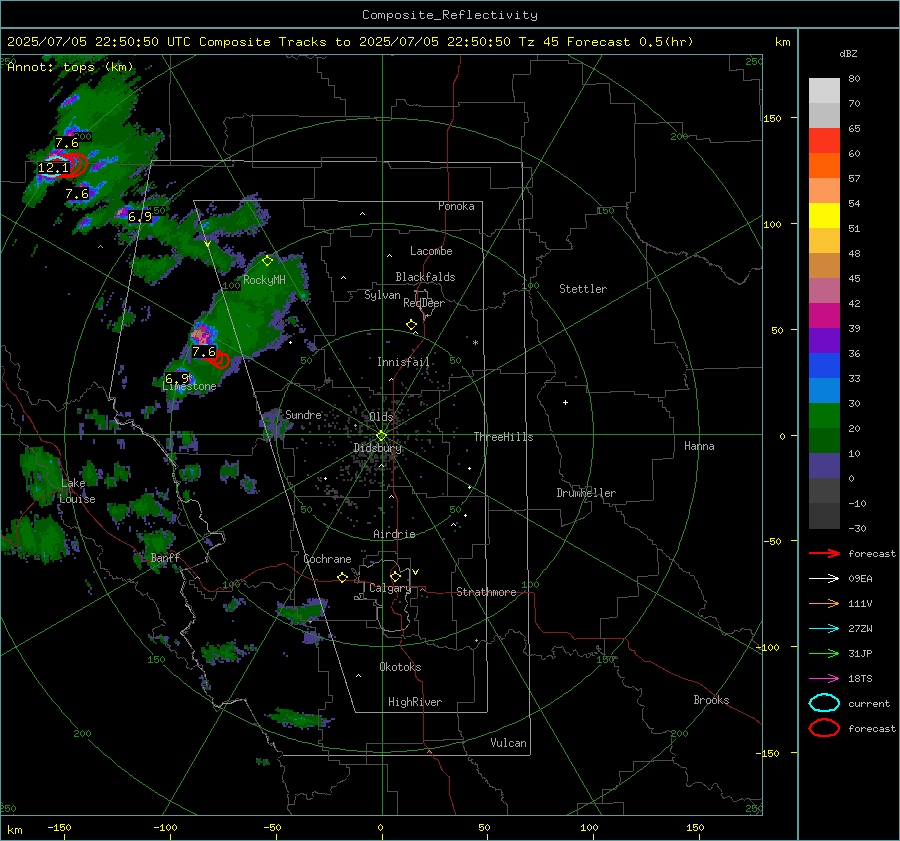This screenshot has width=900, height=841.
Task: Click the RockyMH label
Action: tap(264, 280)
